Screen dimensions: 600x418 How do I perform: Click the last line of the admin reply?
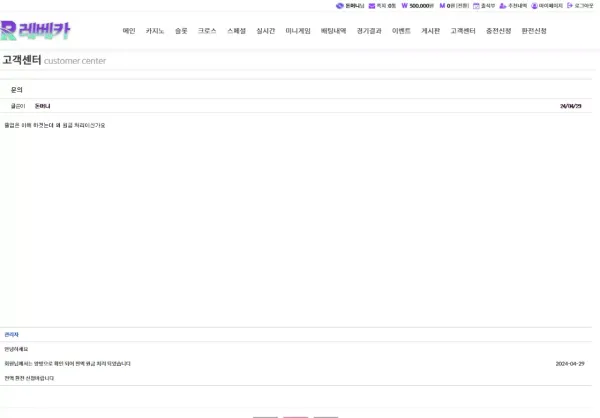pos(29,378)
